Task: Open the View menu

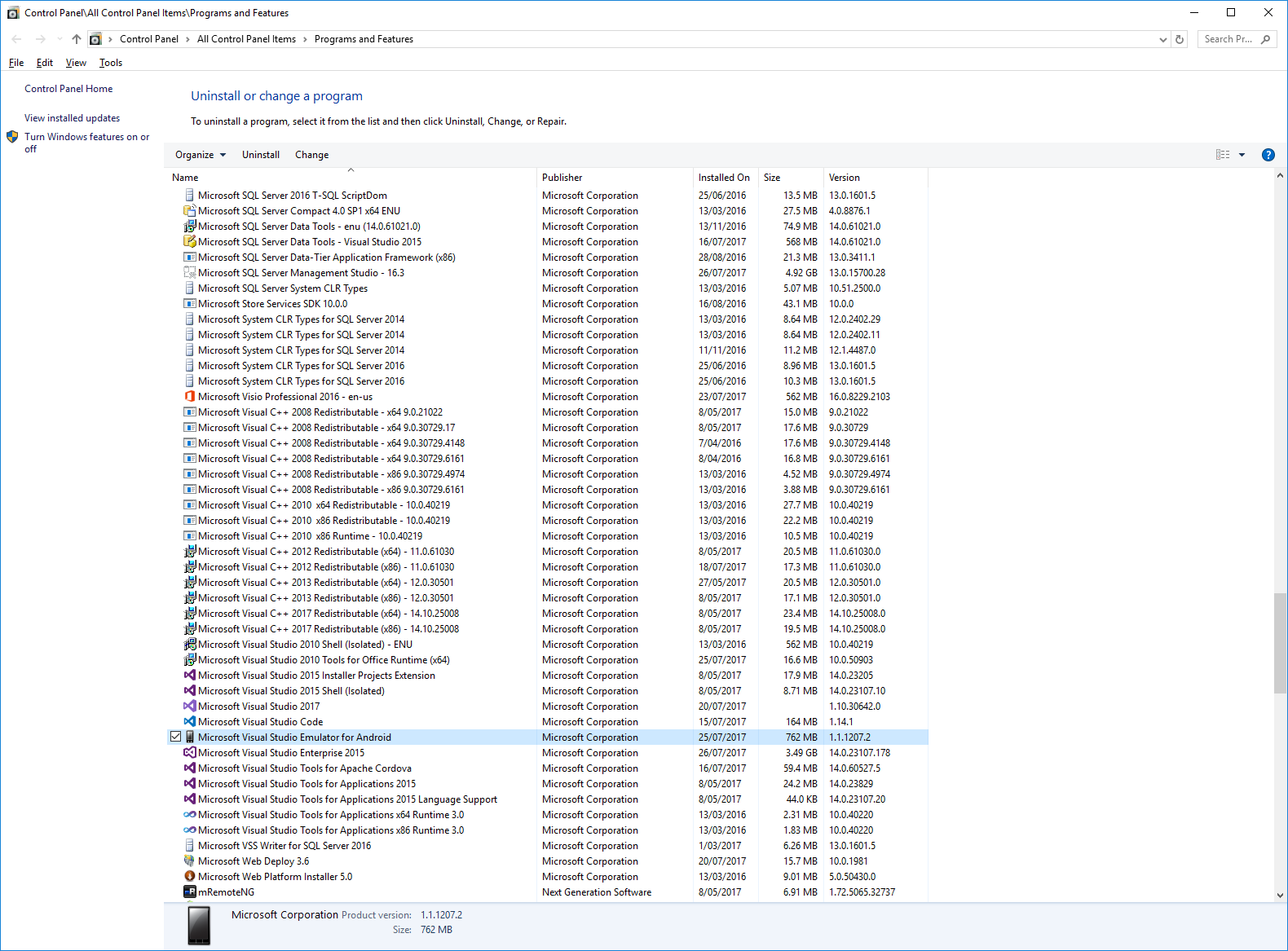Action: pyautogui.click(x=76, y=63)
